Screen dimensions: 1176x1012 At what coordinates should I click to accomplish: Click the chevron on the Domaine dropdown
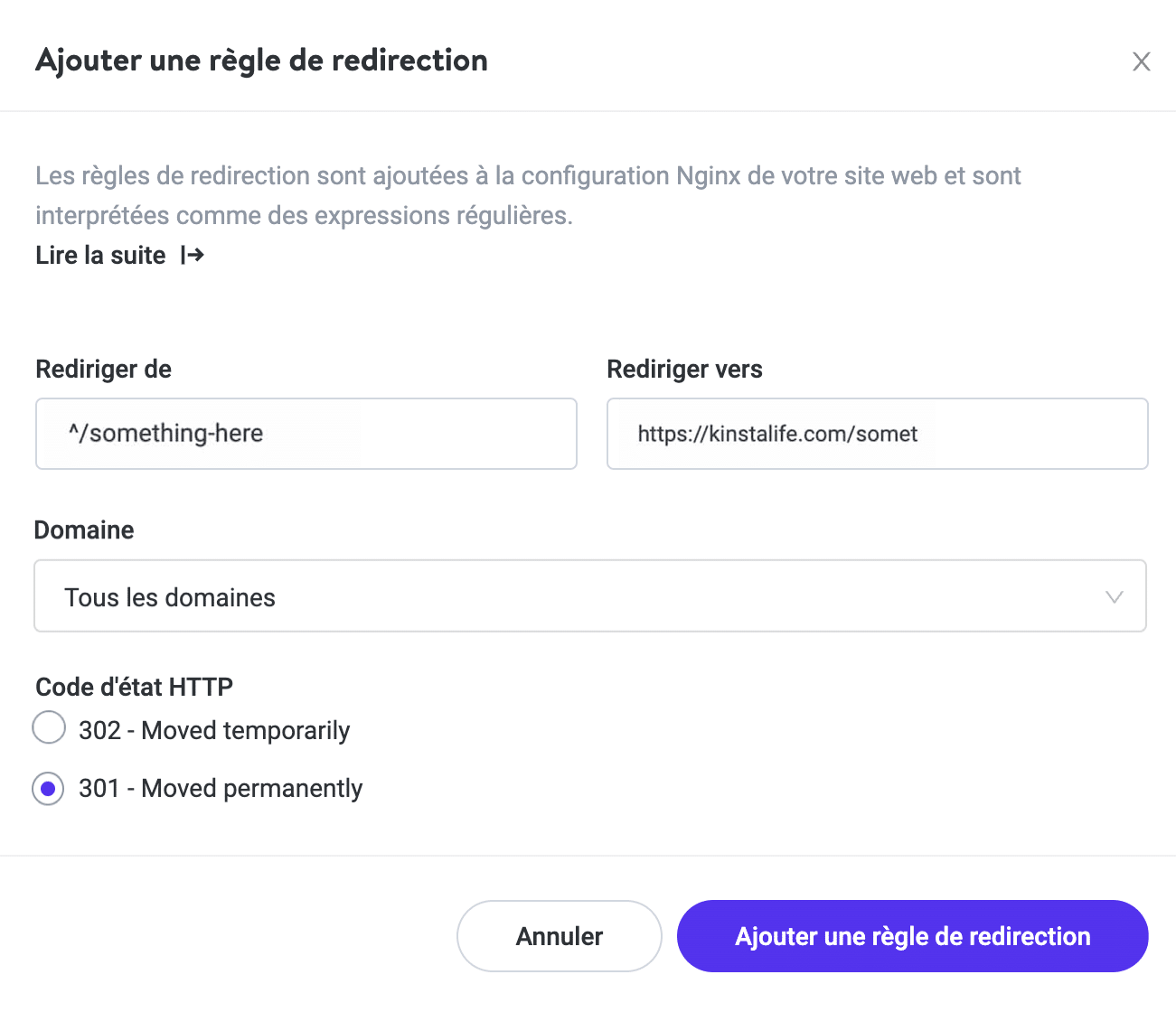click(1115, 596)
